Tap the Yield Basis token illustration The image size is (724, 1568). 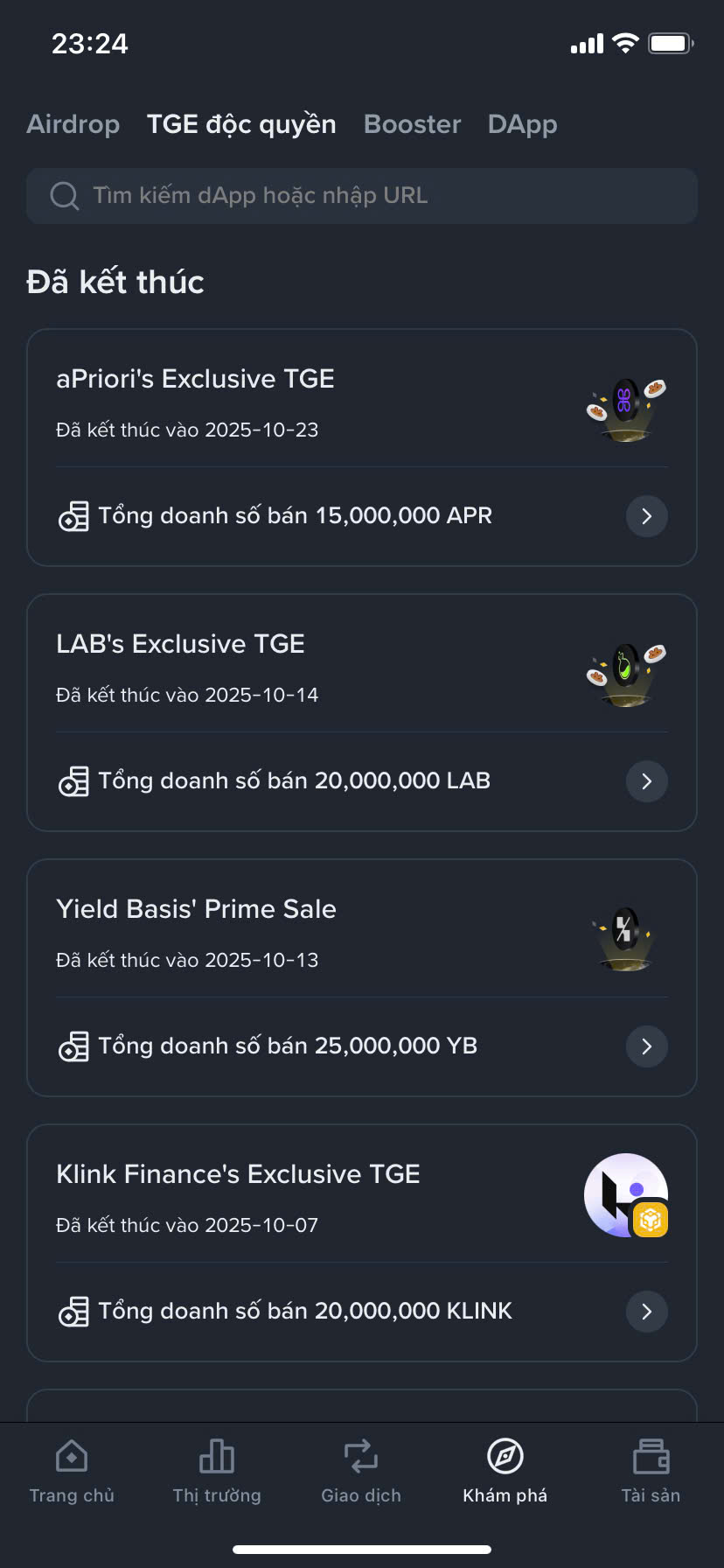click(x=624, y=936)
